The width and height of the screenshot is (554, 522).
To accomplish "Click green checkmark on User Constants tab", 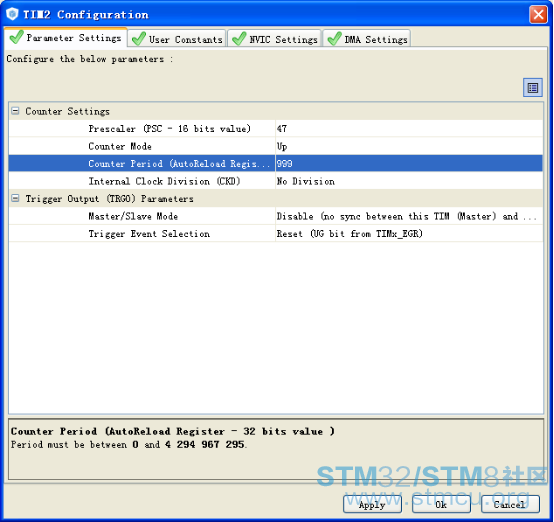I will tap(138, 39).
